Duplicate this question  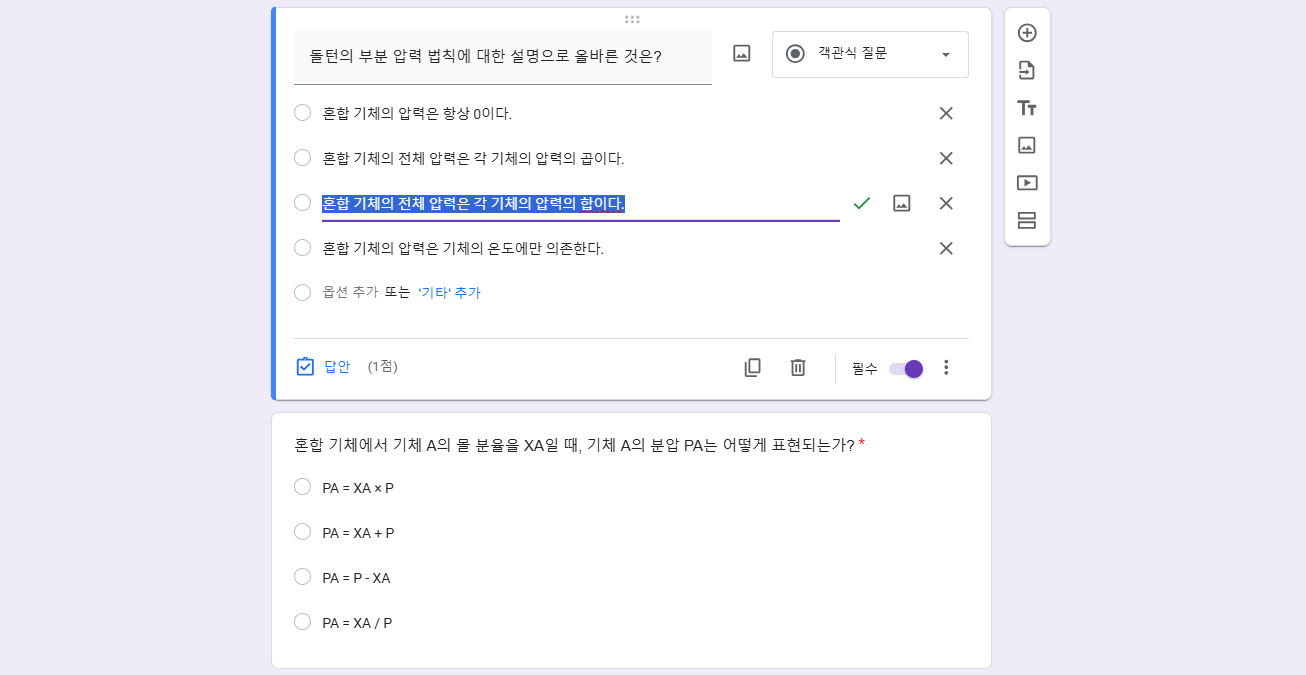click(753, 368)
